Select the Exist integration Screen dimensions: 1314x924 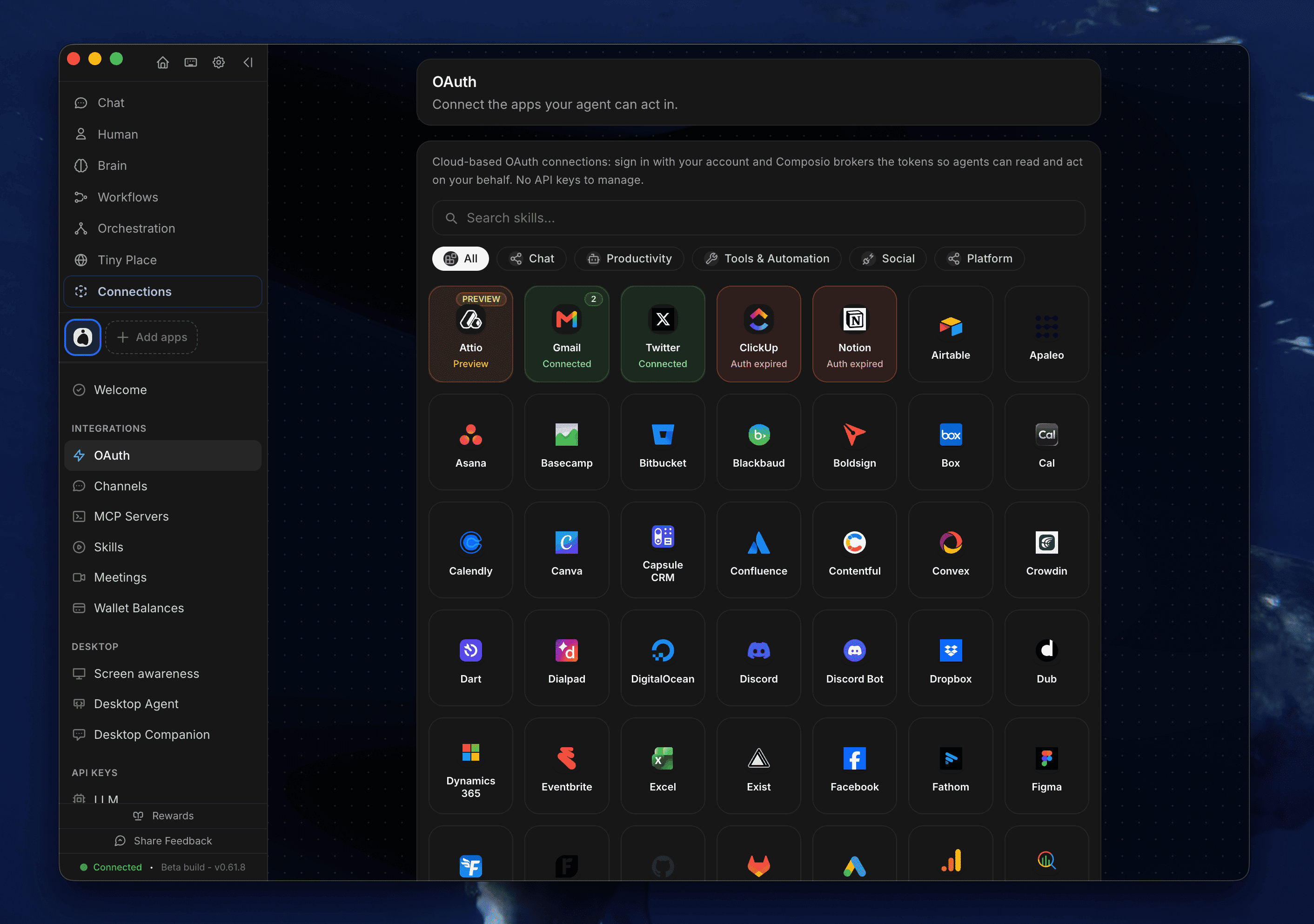[x=759, y=765]
